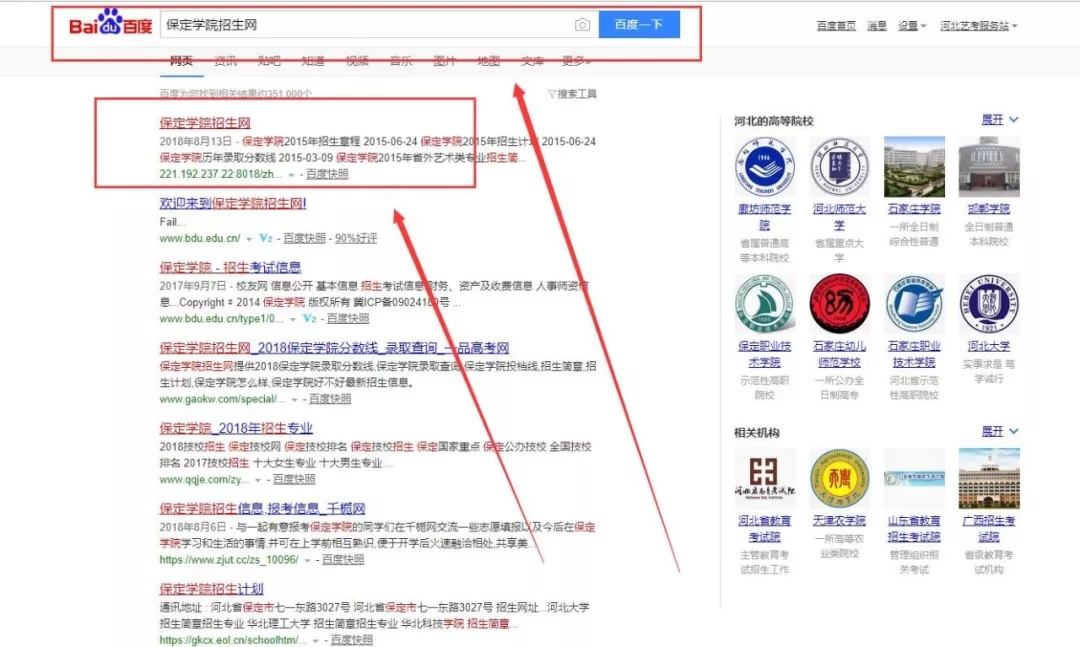Expand dropdown arrow beside www.bdu.edu.cn/ URL

coord(249,239)
